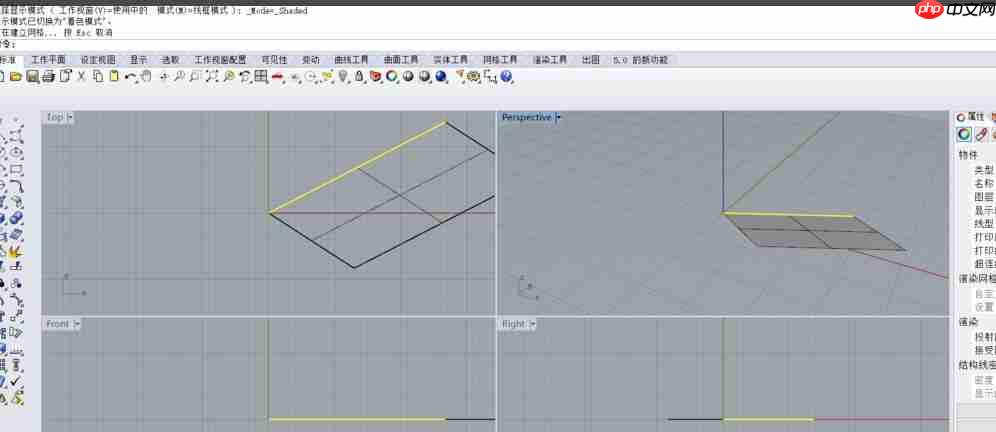The width and height of the screenshot is (996, 432).
Task: Click the Save file disk icon
Action: pyautogui.click(x=32, y=76)
